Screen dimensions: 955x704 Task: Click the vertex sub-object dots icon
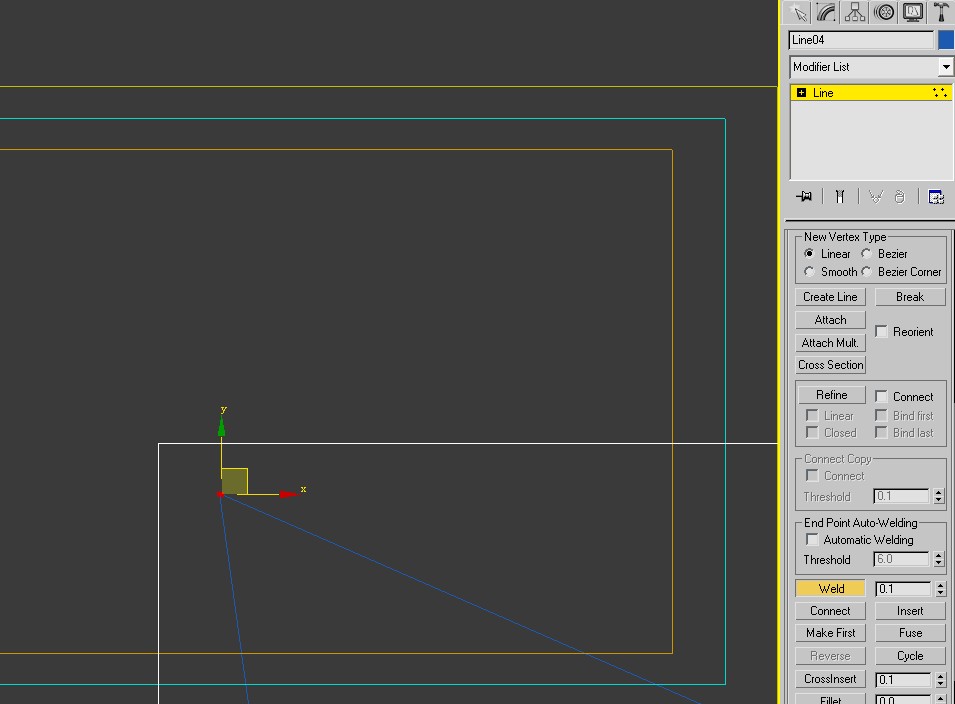point(940,93)
